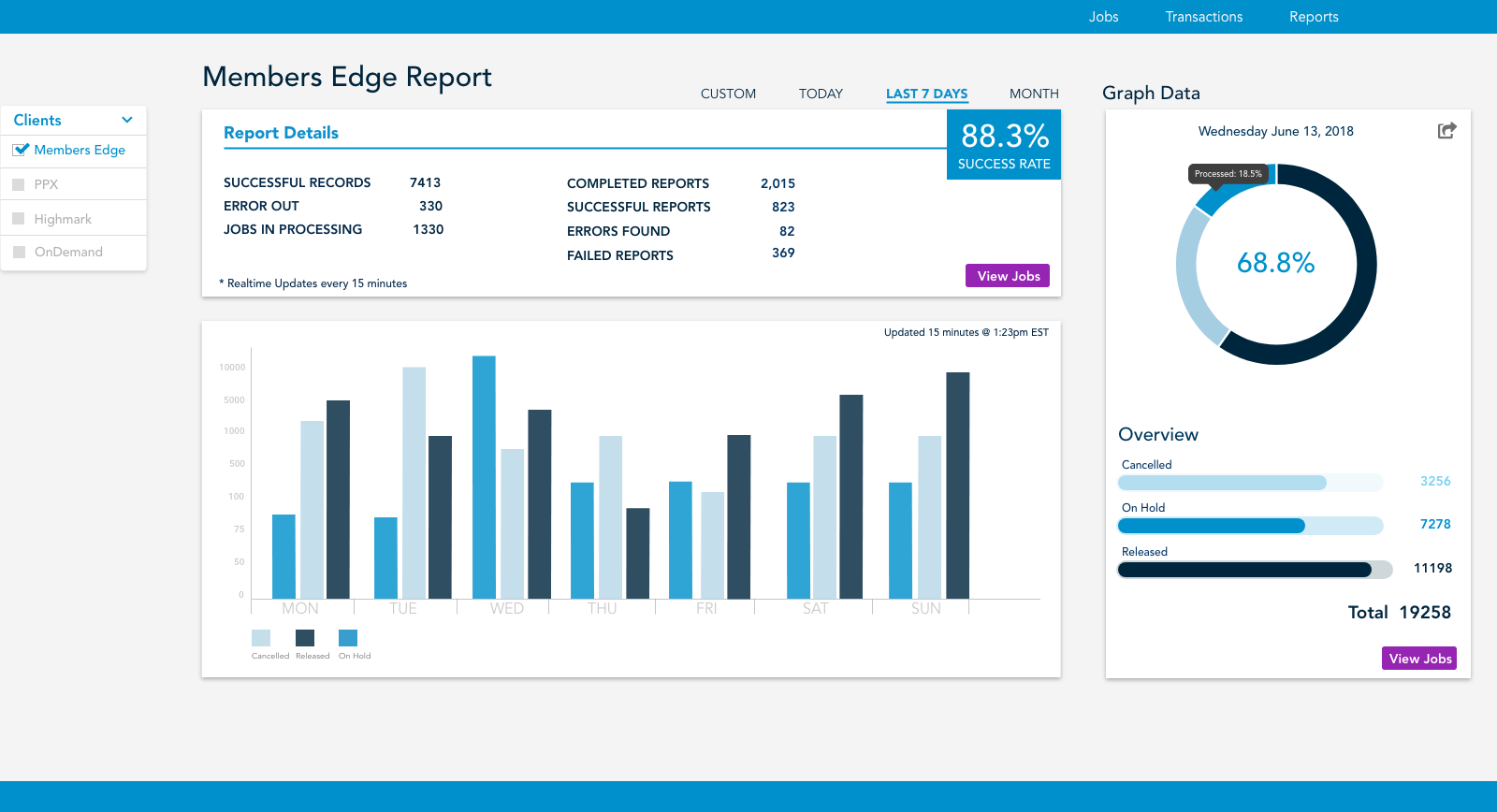Click the Report Details heading
This screenshot has height=812, width=1497.
281,133
